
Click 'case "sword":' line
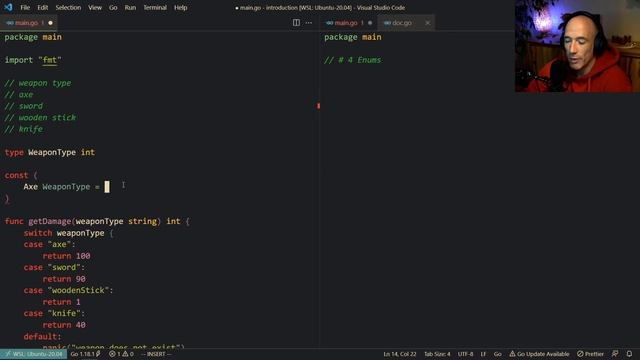tap(54, 267)
